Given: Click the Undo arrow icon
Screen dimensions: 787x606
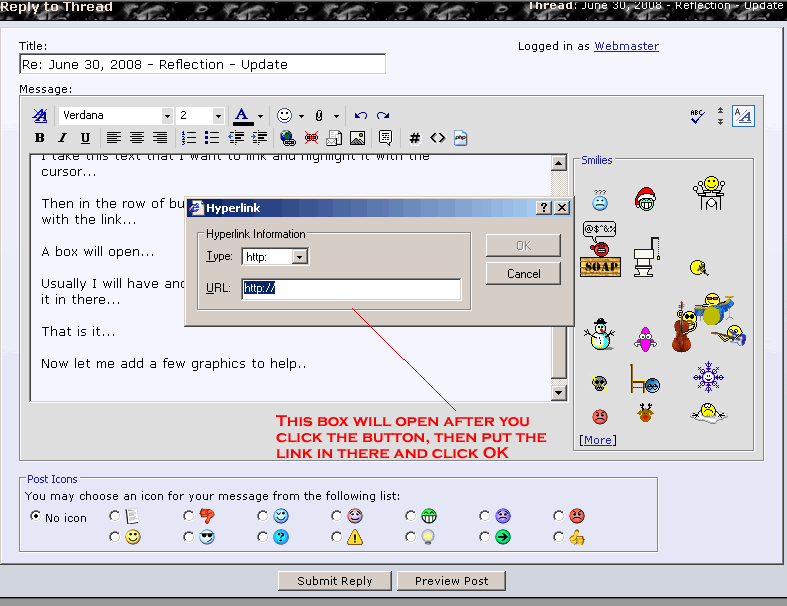Looking at the screenshot, I should coord(361,116).
